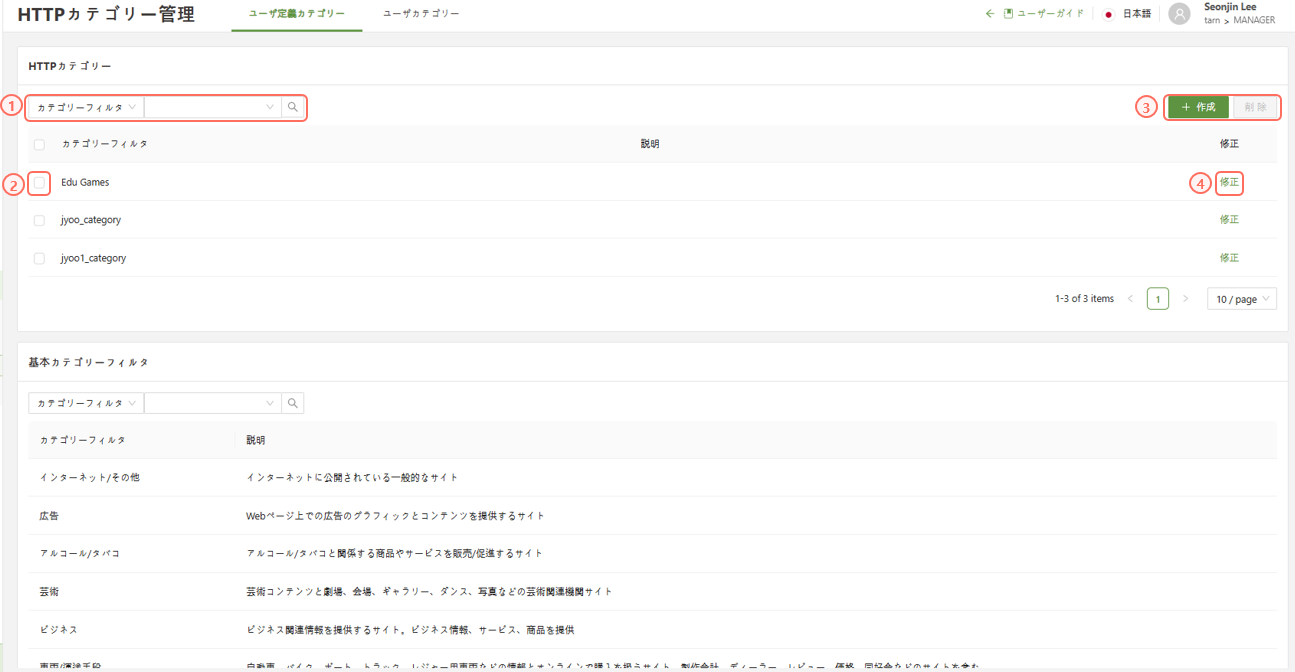
Task: Check the jyoo_category row checkbox
Action: 39,221
